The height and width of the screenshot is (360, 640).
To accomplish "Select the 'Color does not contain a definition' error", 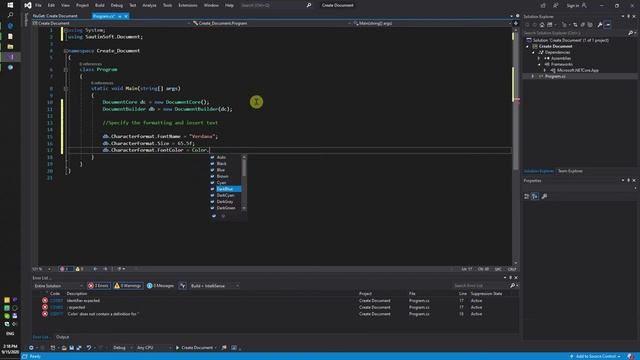I will 276,314.
